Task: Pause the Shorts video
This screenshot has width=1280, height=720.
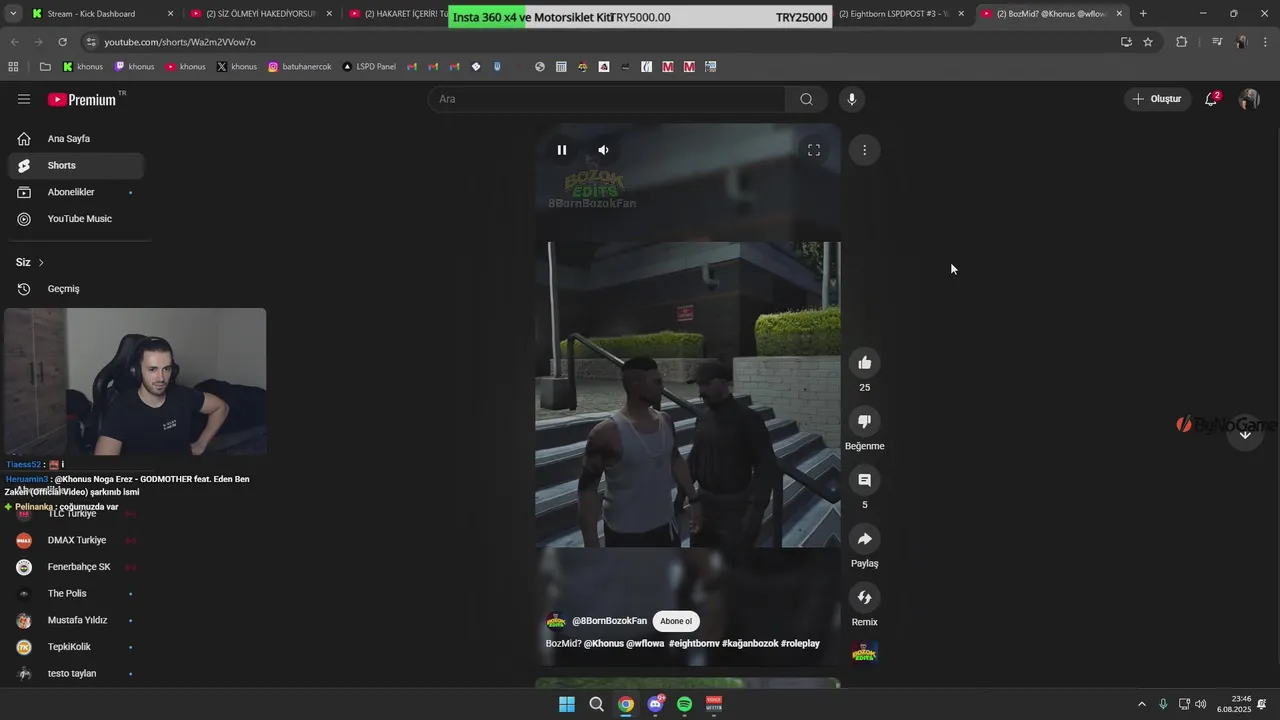Action: pyautogui.click(x=562, y=150)
